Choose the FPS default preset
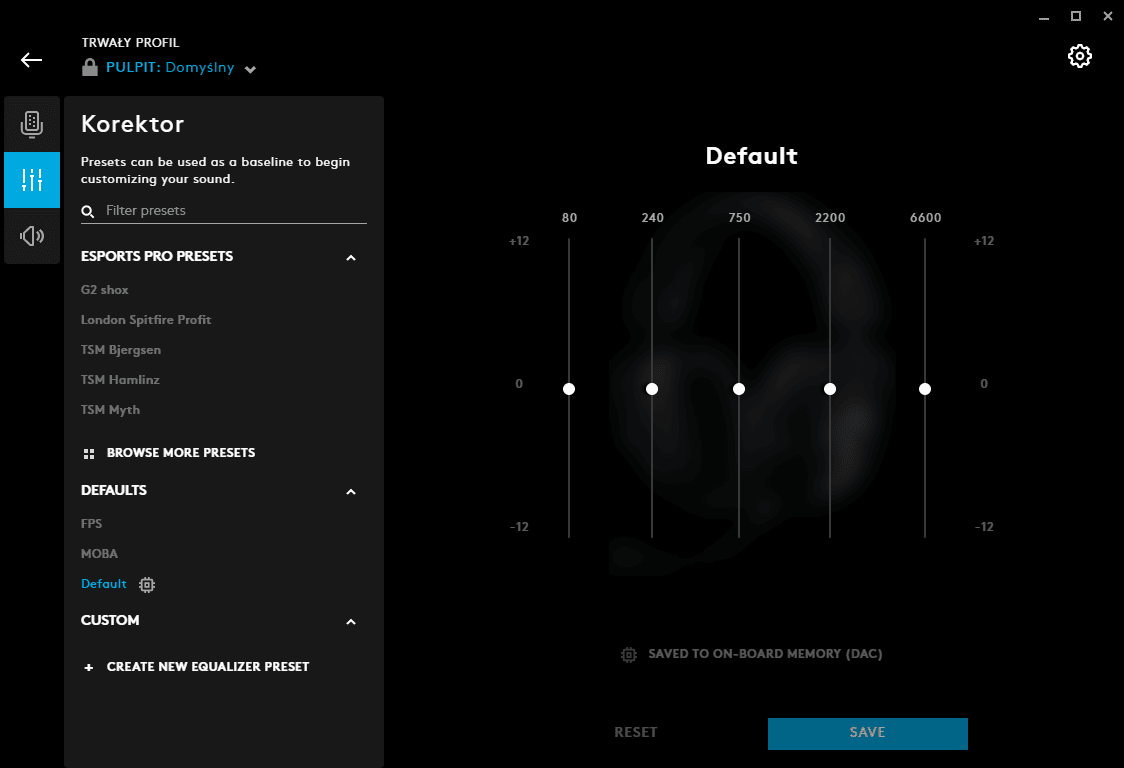Viewport: 1124px width, 768px height. click(x=92, y=523)
